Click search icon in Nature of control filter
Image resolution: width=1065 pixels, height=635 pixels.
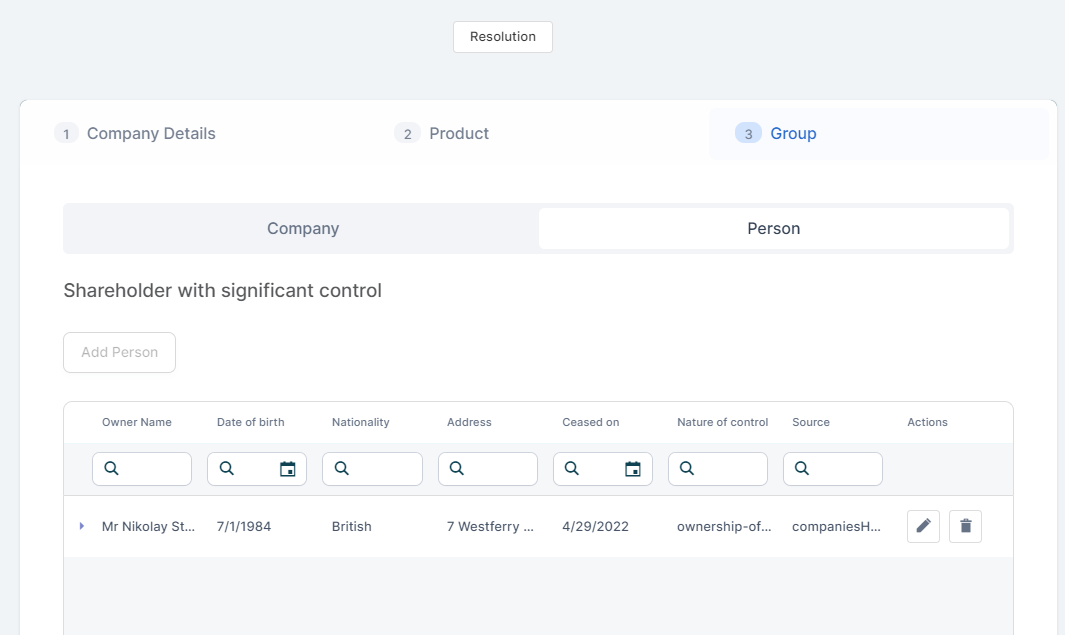tap(687, 469)
